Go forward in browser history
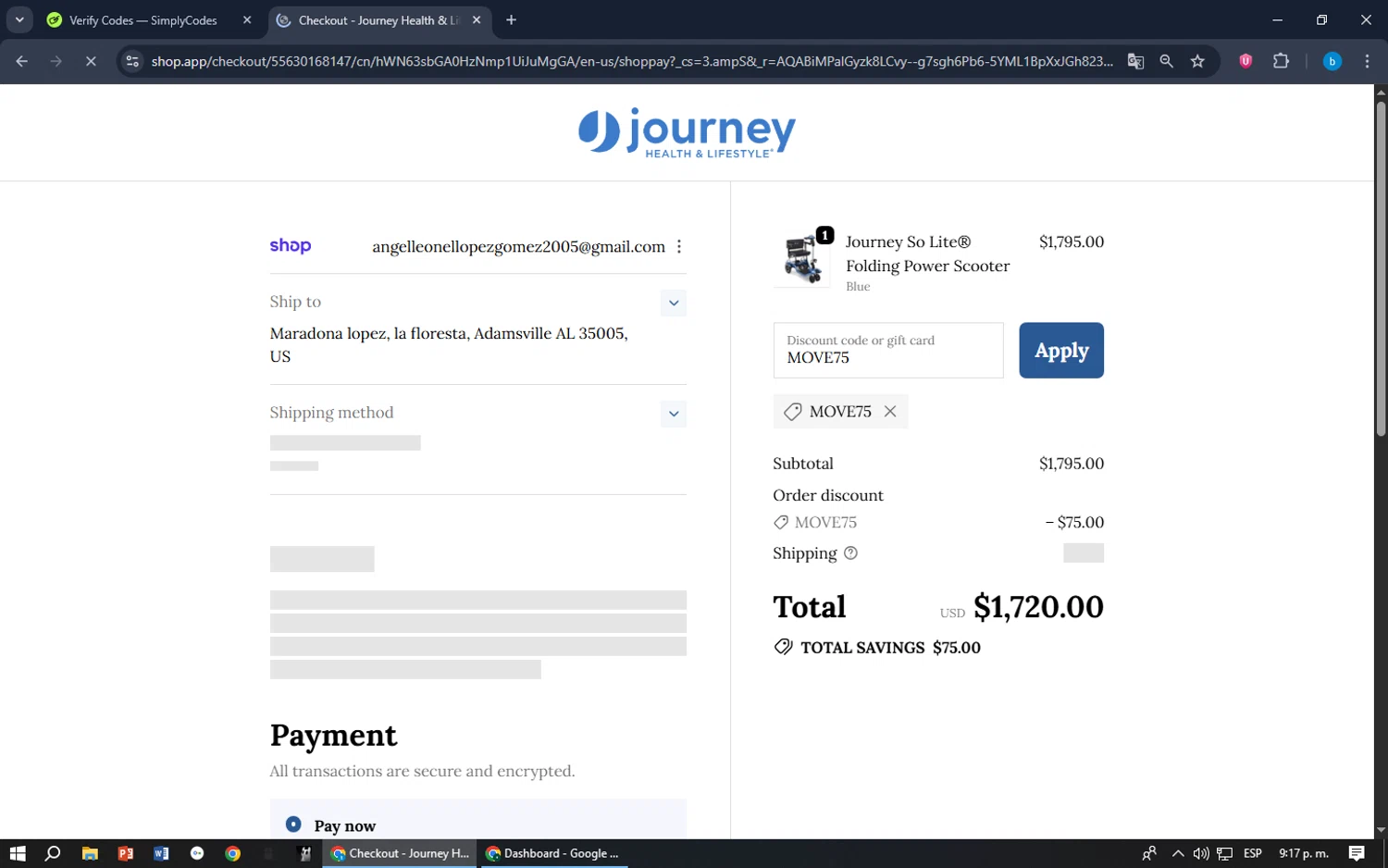 pos(56,61)
